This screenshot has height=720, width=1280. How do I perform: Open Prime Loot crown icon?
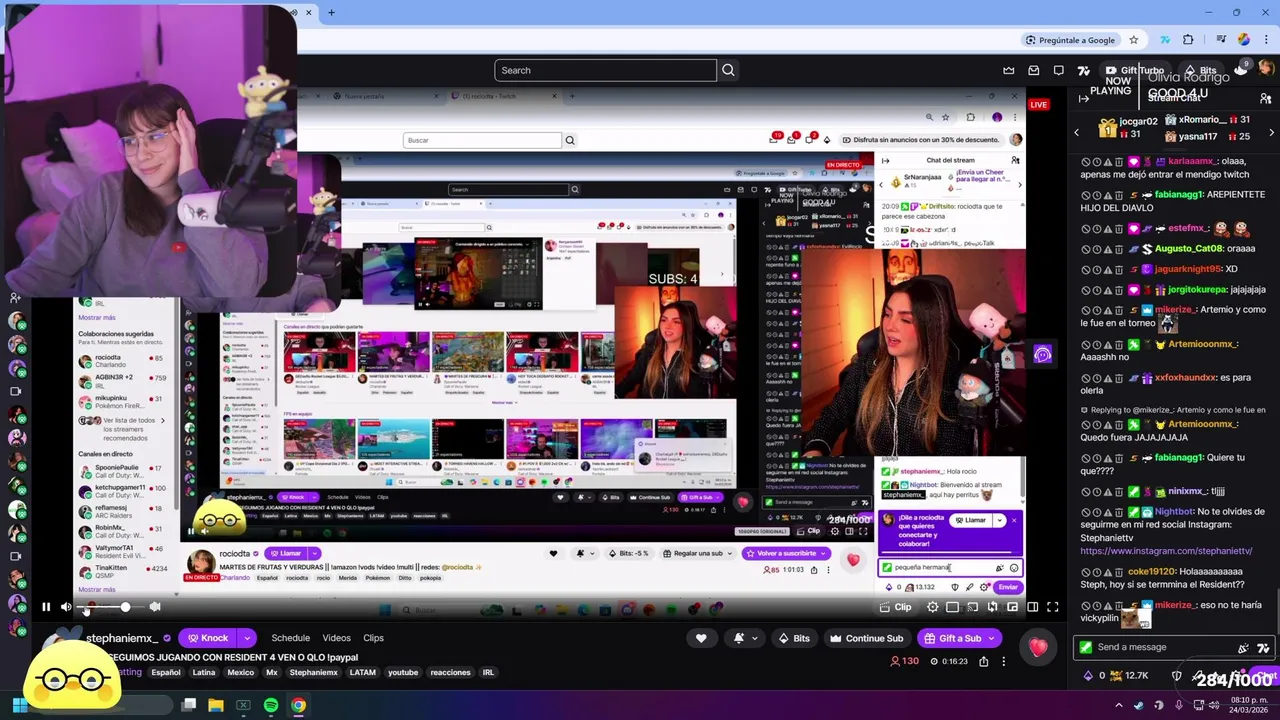[x=1009, y=70]
